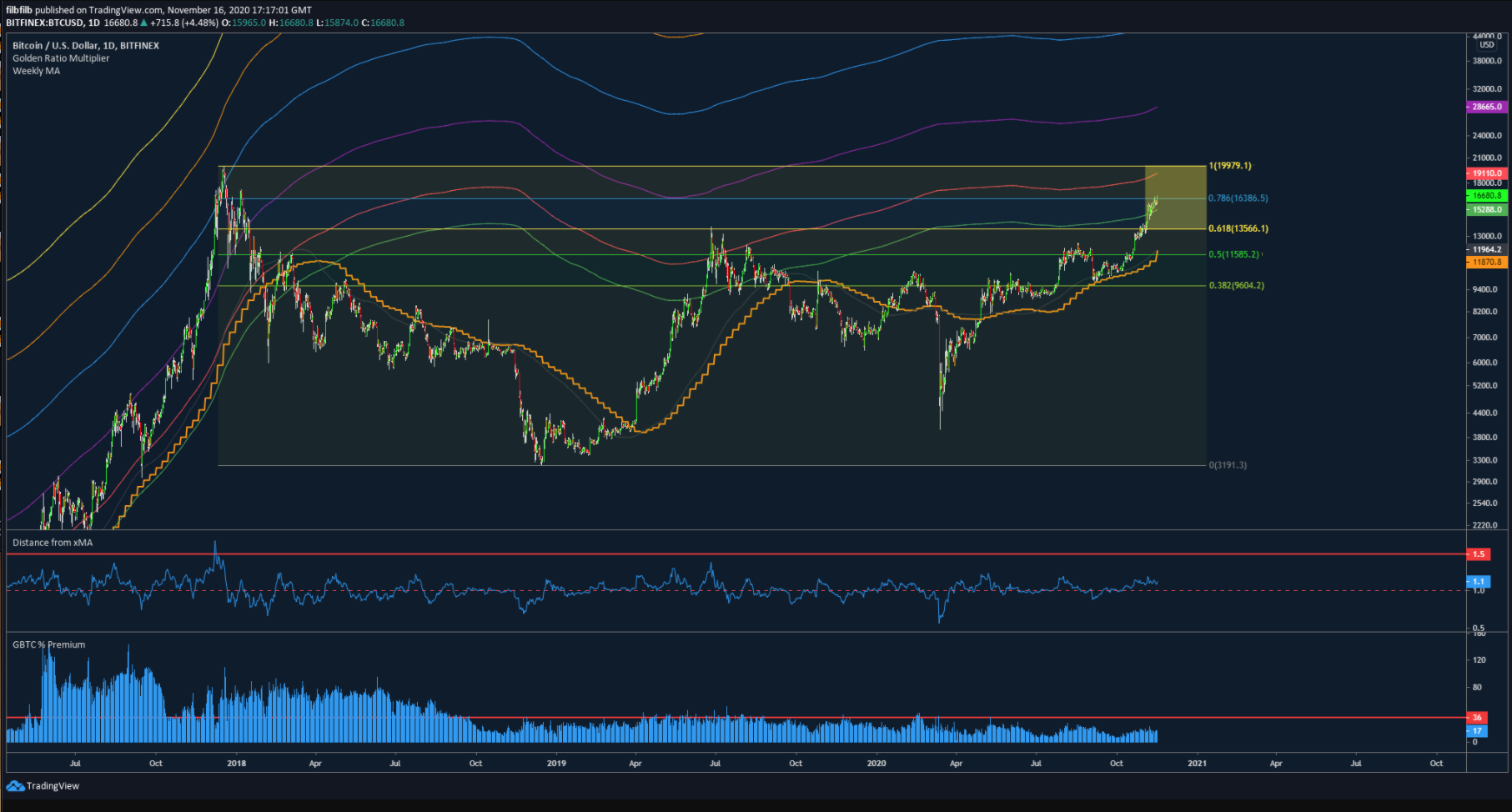Select the 0.618(13566.1) Fibonacci level label
The height and width of the screenshot is (812, 1512).
(x=1238, y=228)
